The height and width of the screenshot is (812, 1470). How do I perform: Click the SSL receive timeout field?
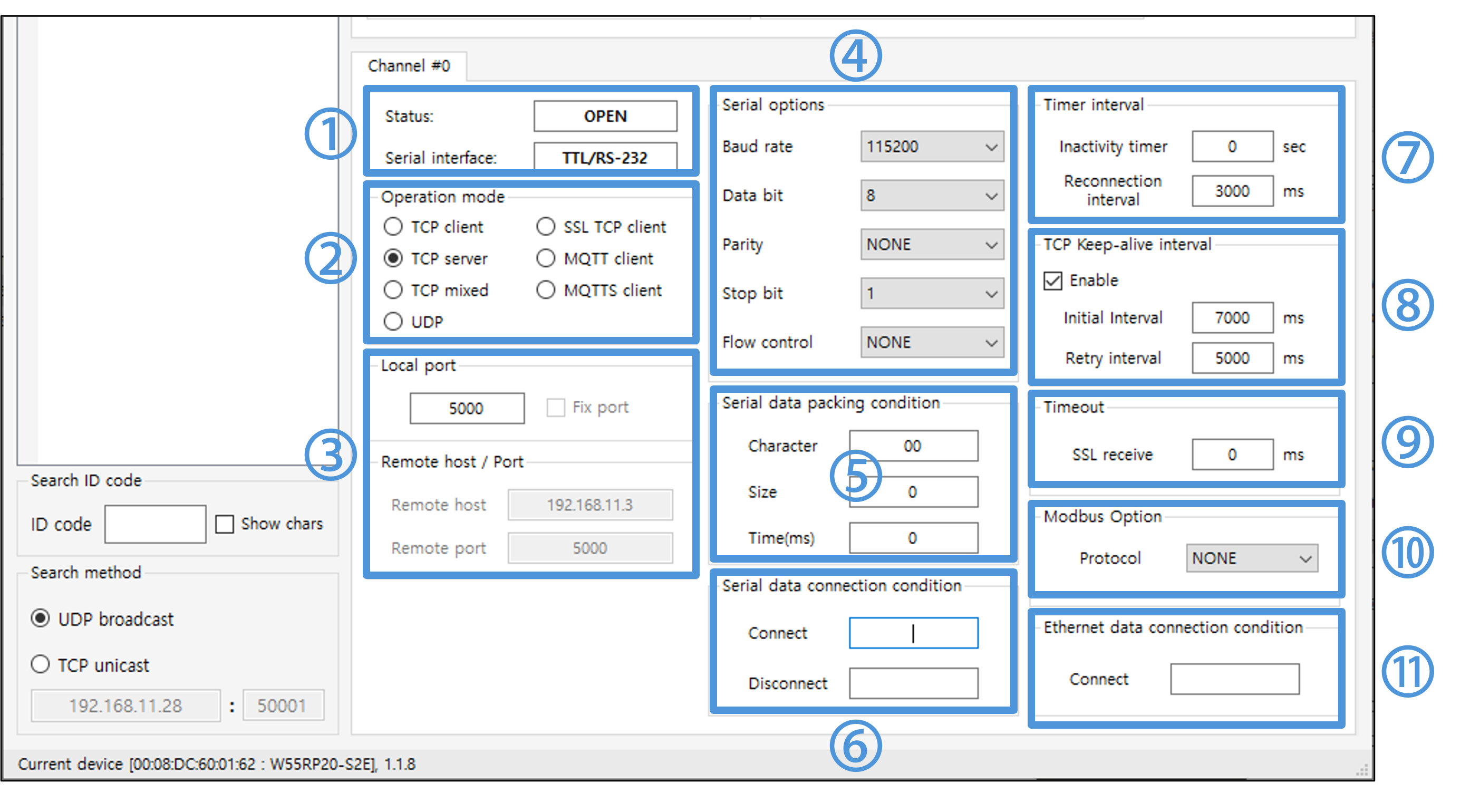pos(1233,455)
